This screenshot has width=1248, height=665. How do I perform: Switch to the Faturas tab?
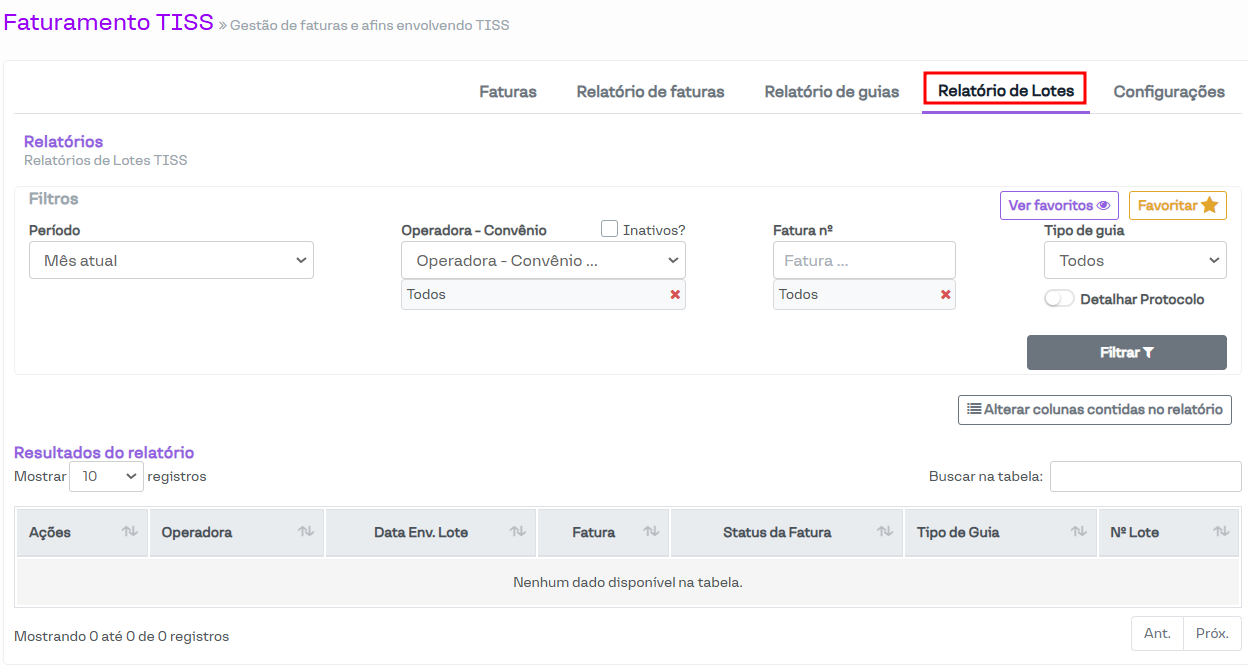coord(508,92)
